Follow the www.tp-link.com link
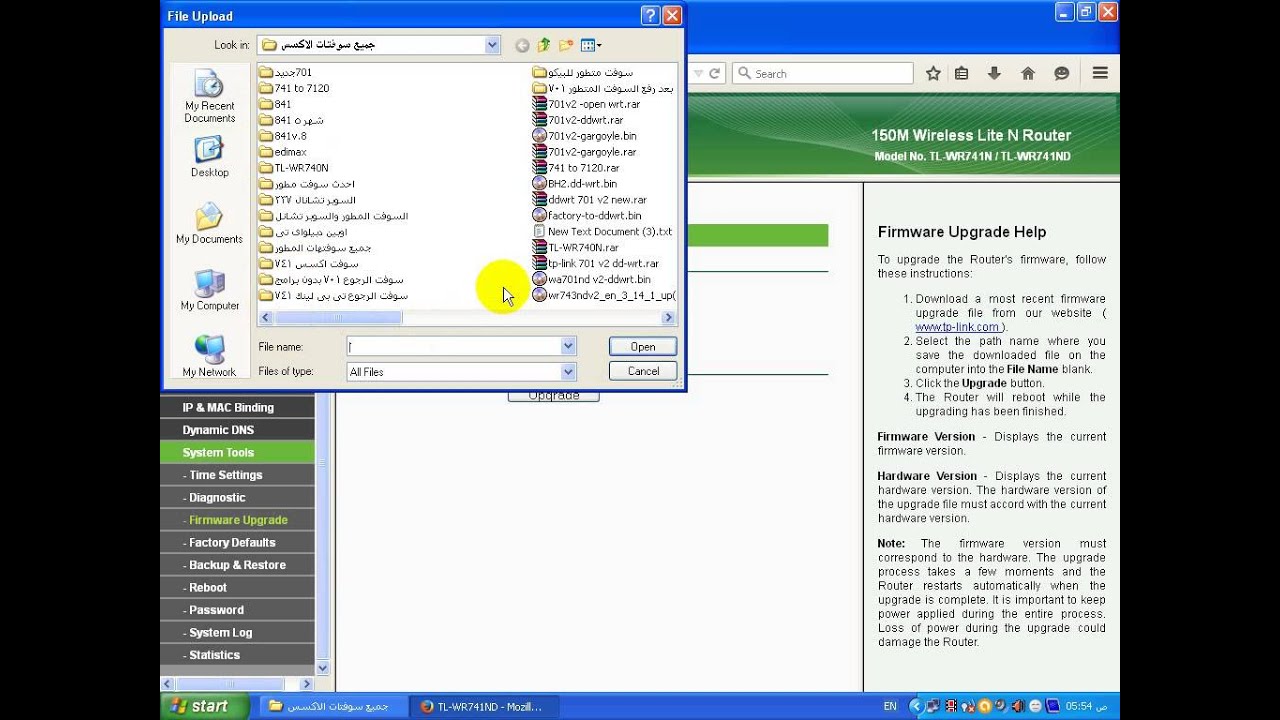Image resolution: width=1280 pixels, height=720 pixels. click(x=958, y=327)
